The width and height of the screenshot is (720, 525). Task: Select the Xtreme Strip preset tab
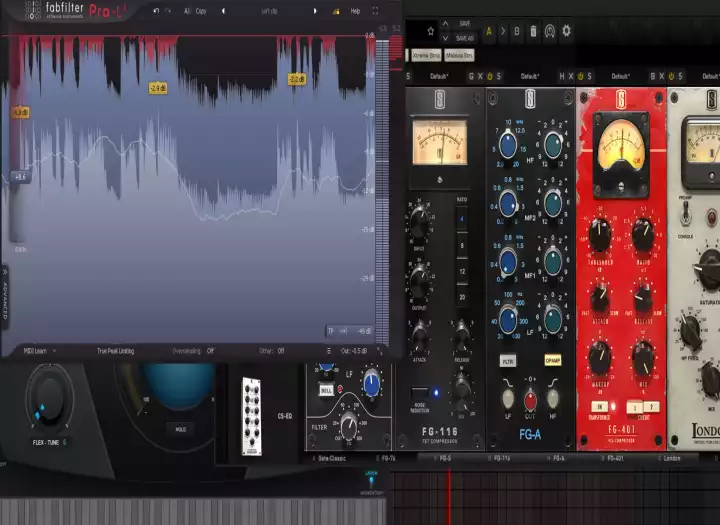tap(426, 56)
